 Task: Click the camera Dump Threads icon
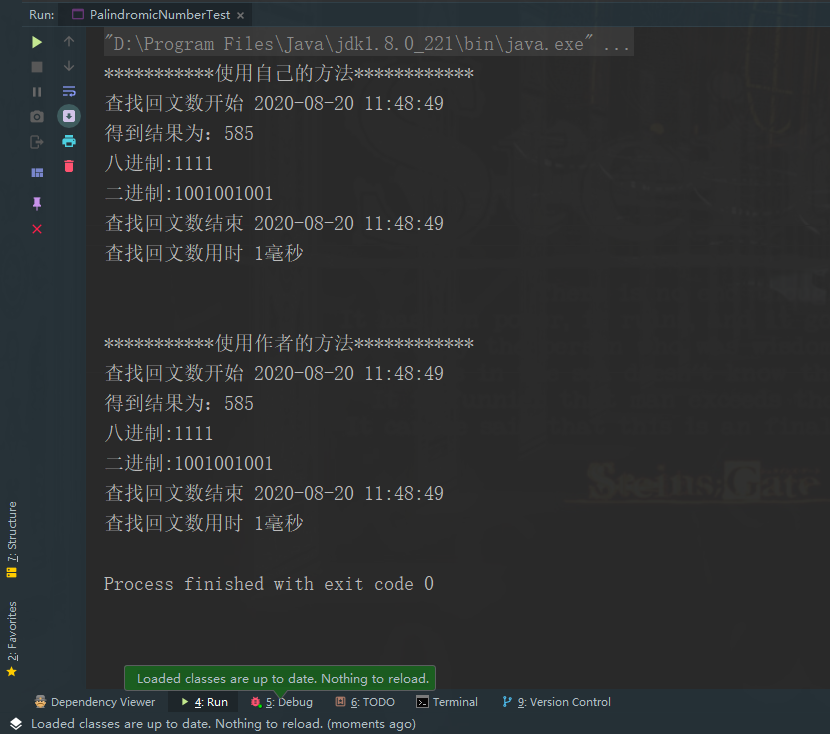click(37, 116)
